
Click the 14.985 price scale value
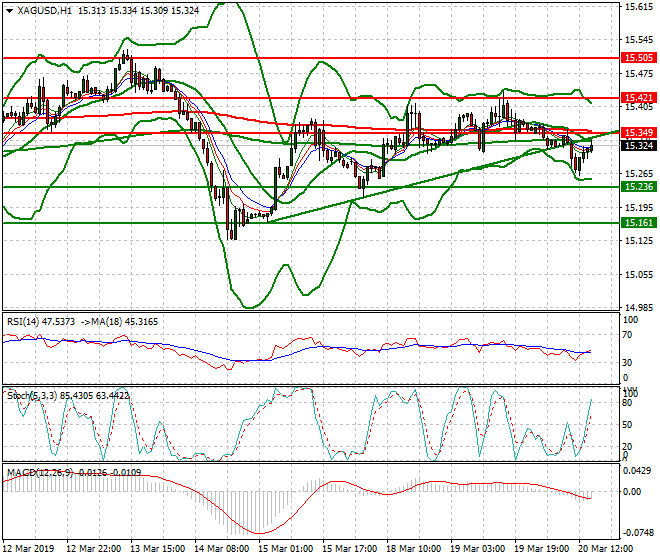coord(639,308)
